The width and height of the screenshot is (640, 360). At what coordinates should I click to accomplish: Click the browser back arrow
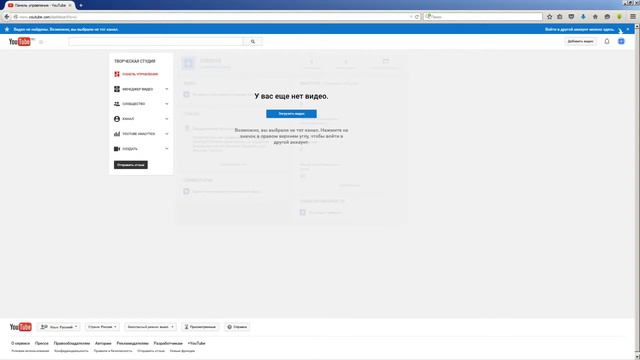[7, 17]
